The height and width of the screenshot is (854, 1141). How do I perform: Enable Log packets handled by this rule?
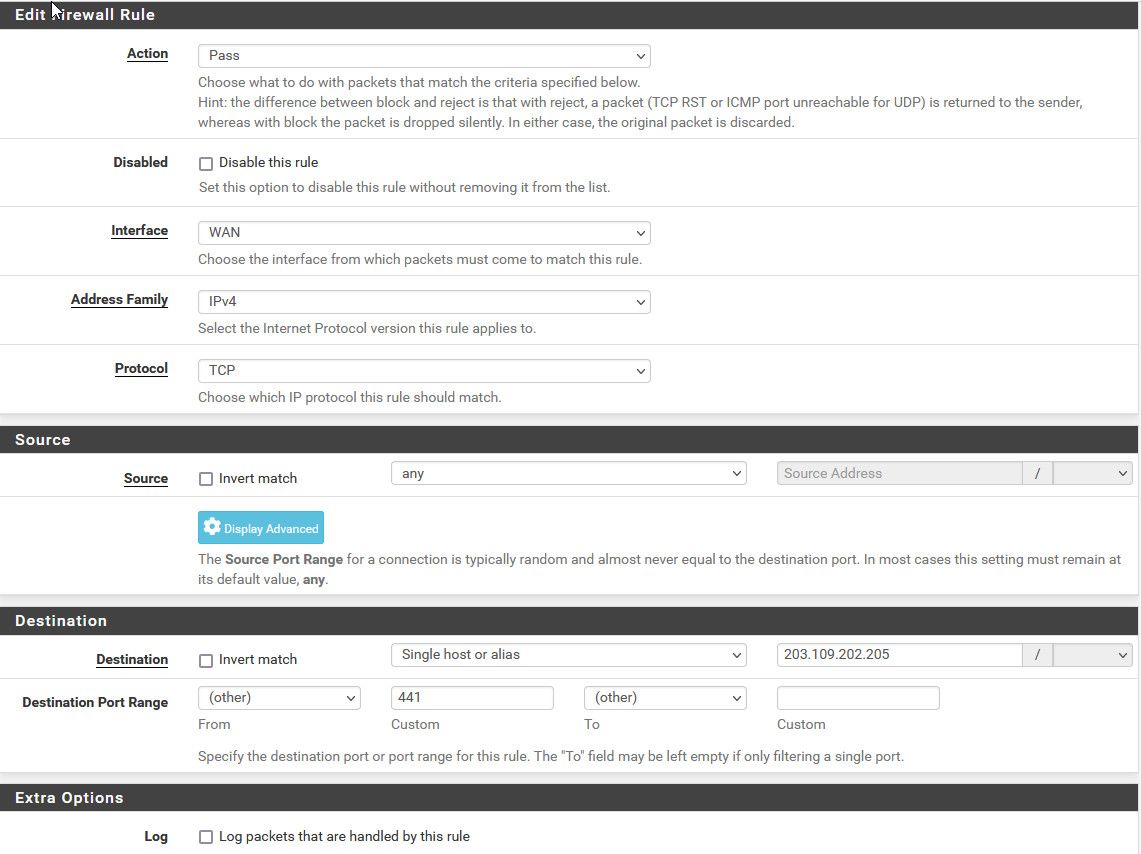pos(206,837)
